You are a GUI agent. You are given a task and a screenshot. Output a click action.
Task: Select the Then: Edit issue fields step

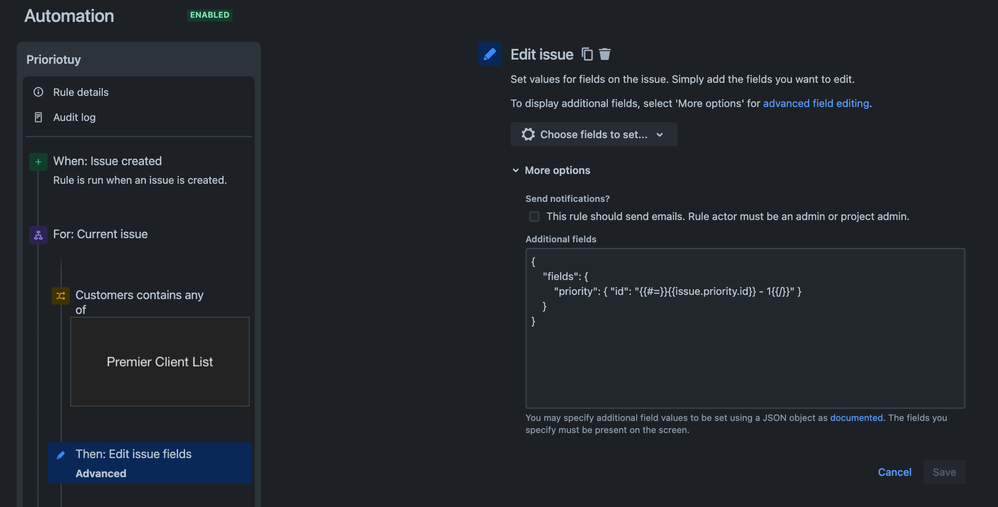(x=150, y=463)
